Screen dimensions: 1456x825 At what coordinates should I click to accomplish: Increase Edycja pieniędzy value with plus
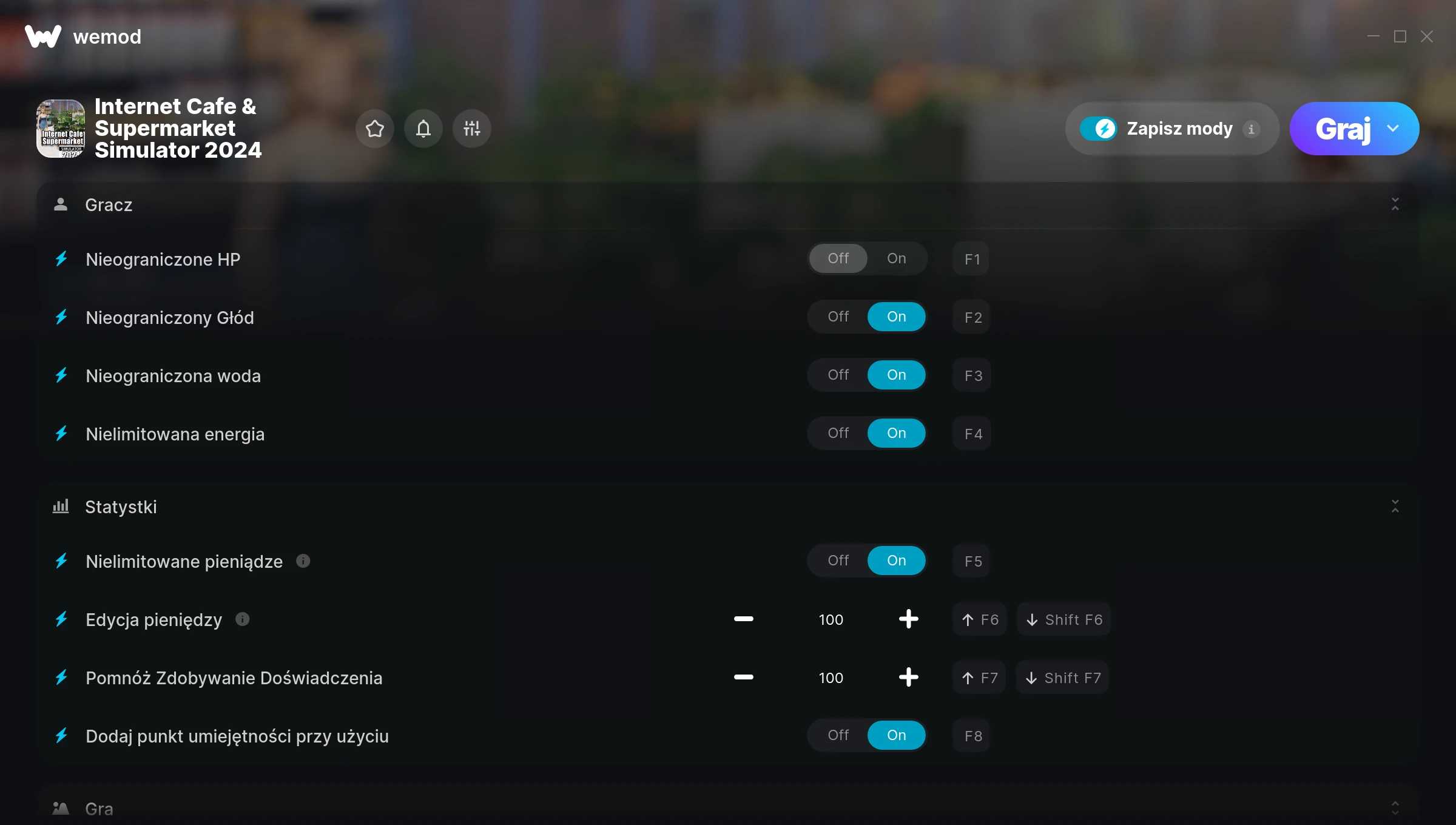(x=908, y=619)
